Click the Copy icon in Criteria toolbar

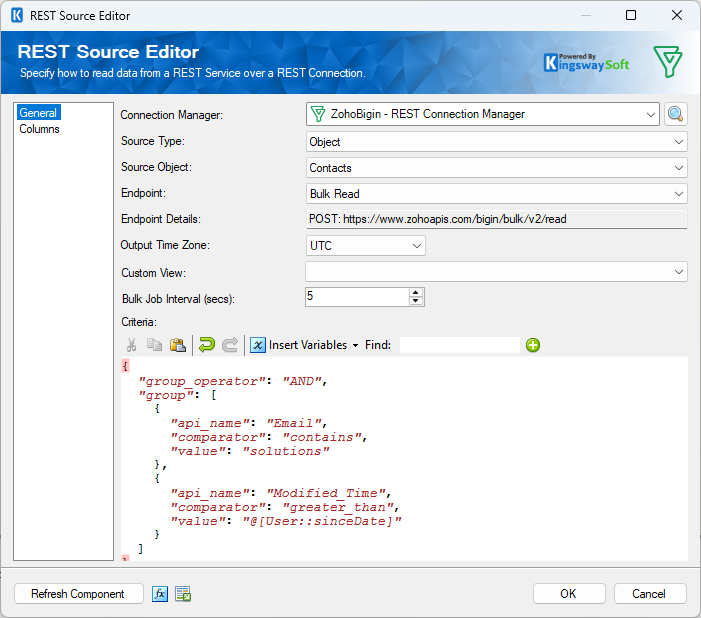[x=155, y=345]
